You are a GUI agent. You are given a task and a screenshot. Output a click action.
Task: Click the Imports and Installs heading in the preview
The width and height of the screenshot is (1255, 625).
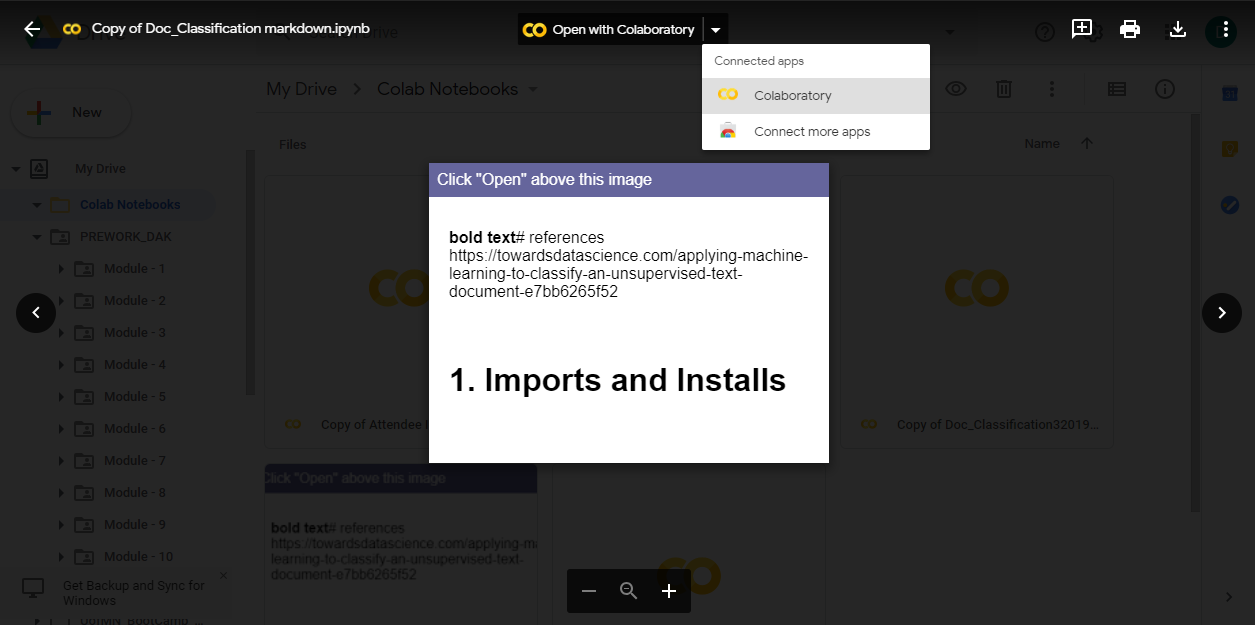[618, 380]
